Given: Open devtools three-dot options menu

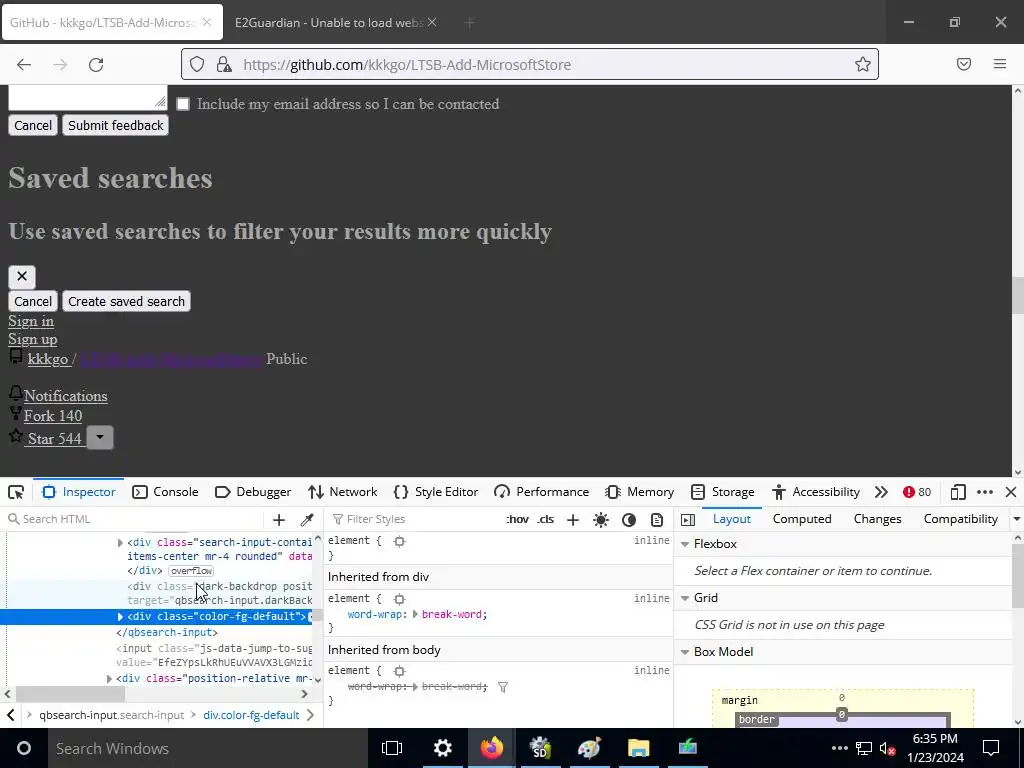Looking at the screenshot, I should (x=985, y=492).
